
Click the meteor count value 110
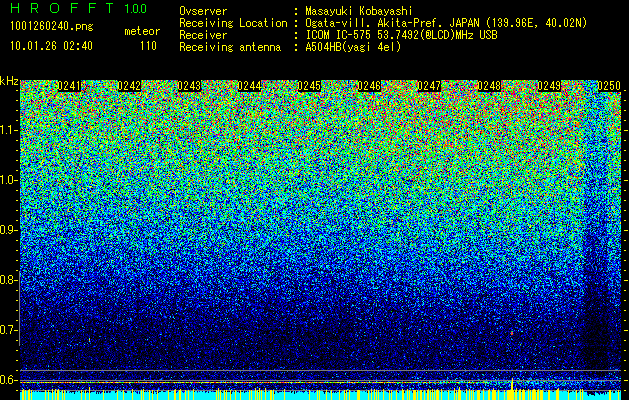pos(148,46)
